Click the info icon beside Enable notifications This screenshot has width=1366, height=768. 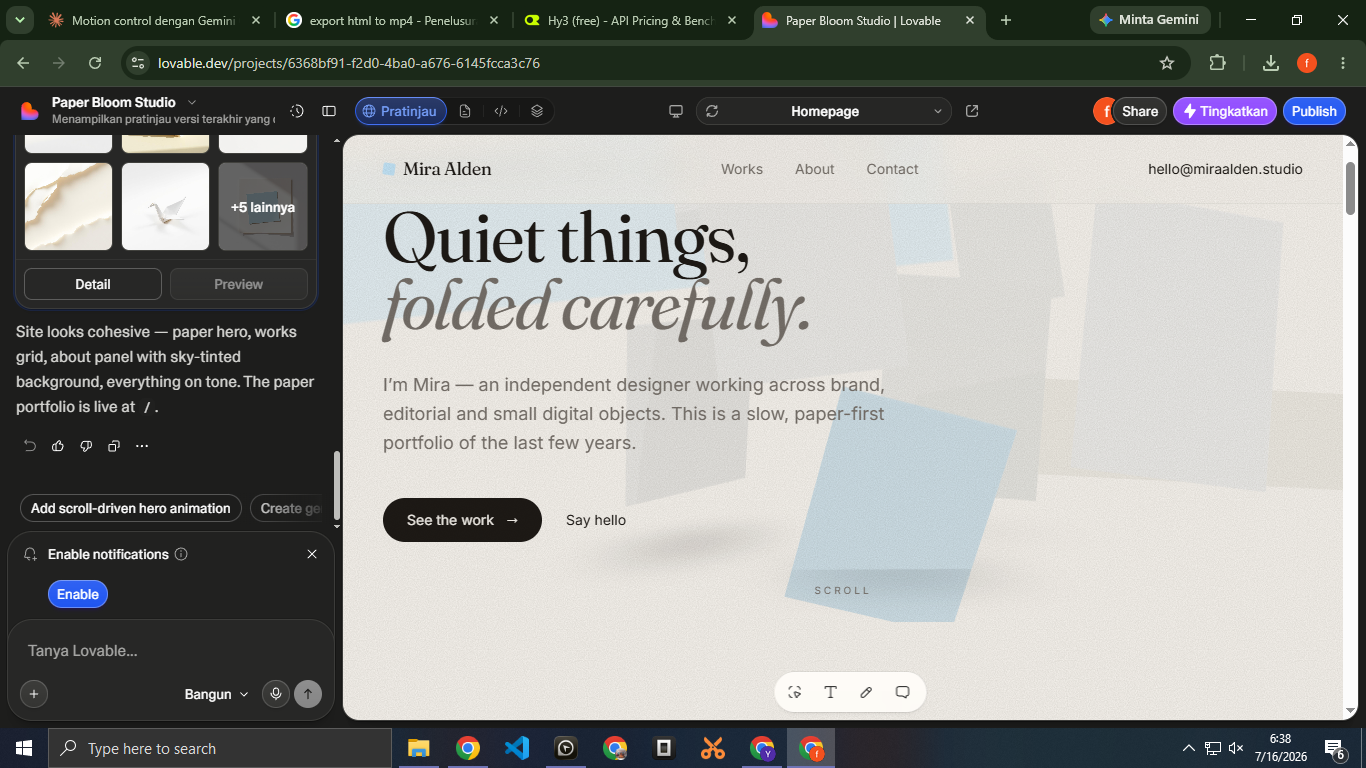[181, 554]
